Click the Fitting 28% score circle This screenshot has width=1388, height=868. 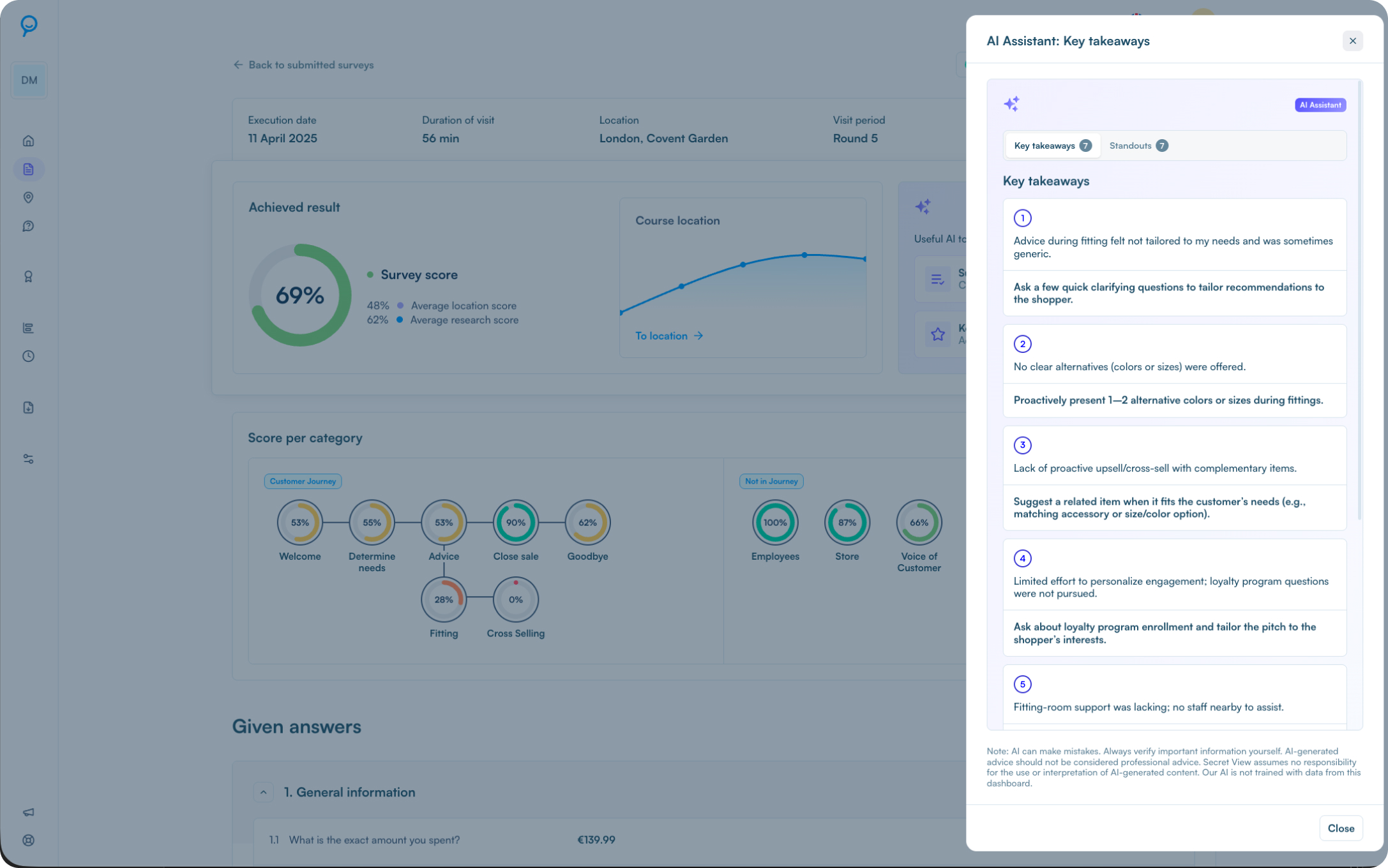point(444,599)
